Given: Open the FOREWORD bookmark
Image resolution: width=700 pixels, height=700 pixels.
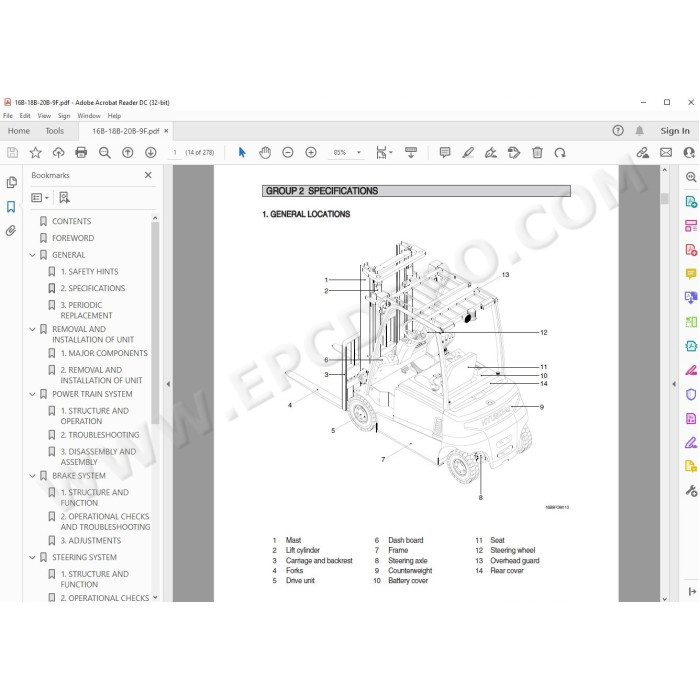Looking at the screenshot, I should pyautogui.click(x=73, y=238).
